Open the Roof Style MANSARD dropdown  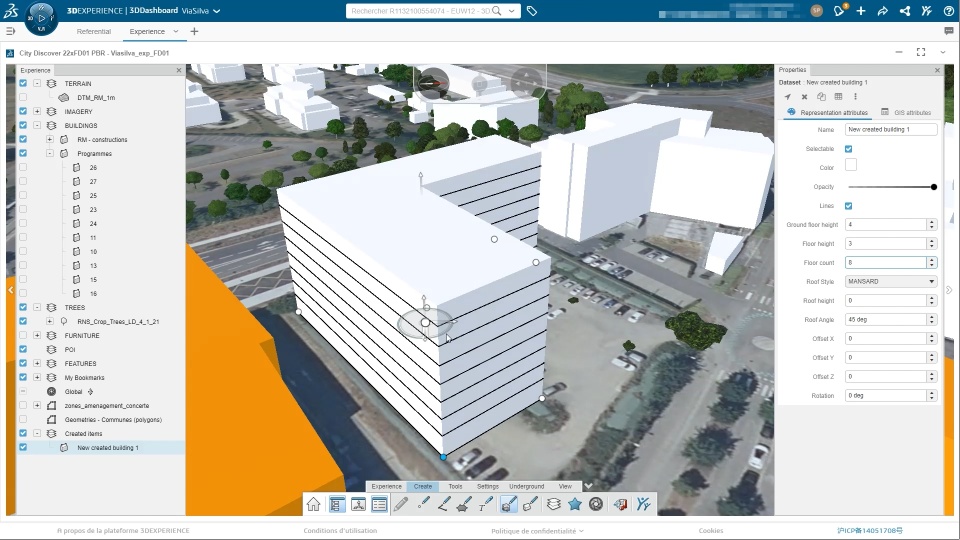(x=891, y=282)
